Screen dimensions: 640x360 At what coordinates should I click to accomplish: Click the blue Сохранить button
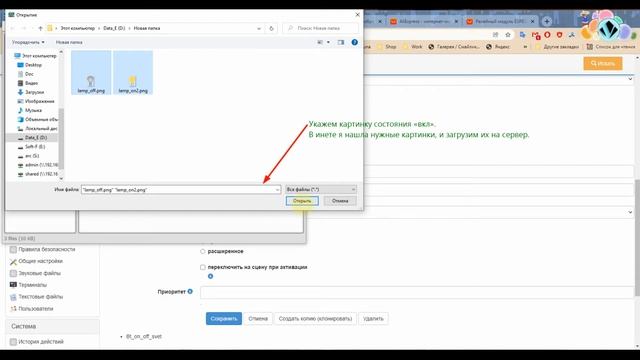click(224, 319)
